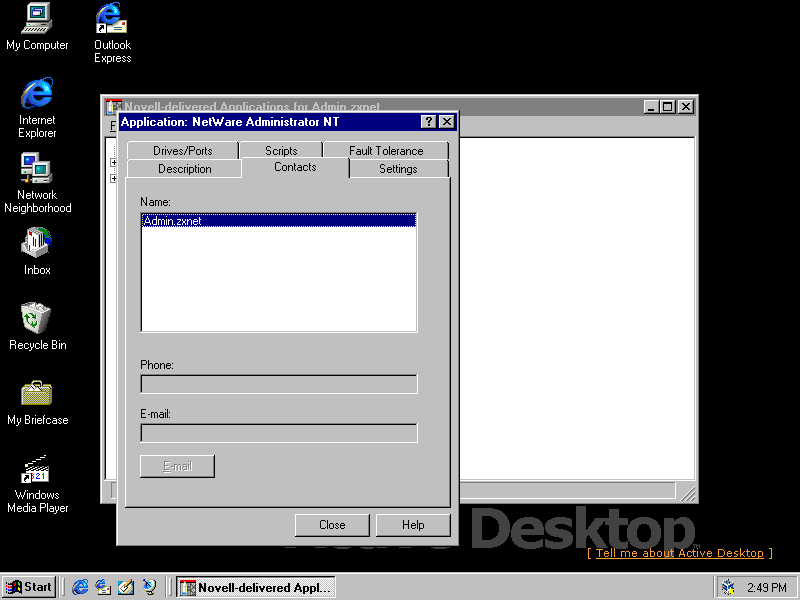
Task: Click Internet Explorer quick launch icon
Action: [x=80, y=587]
